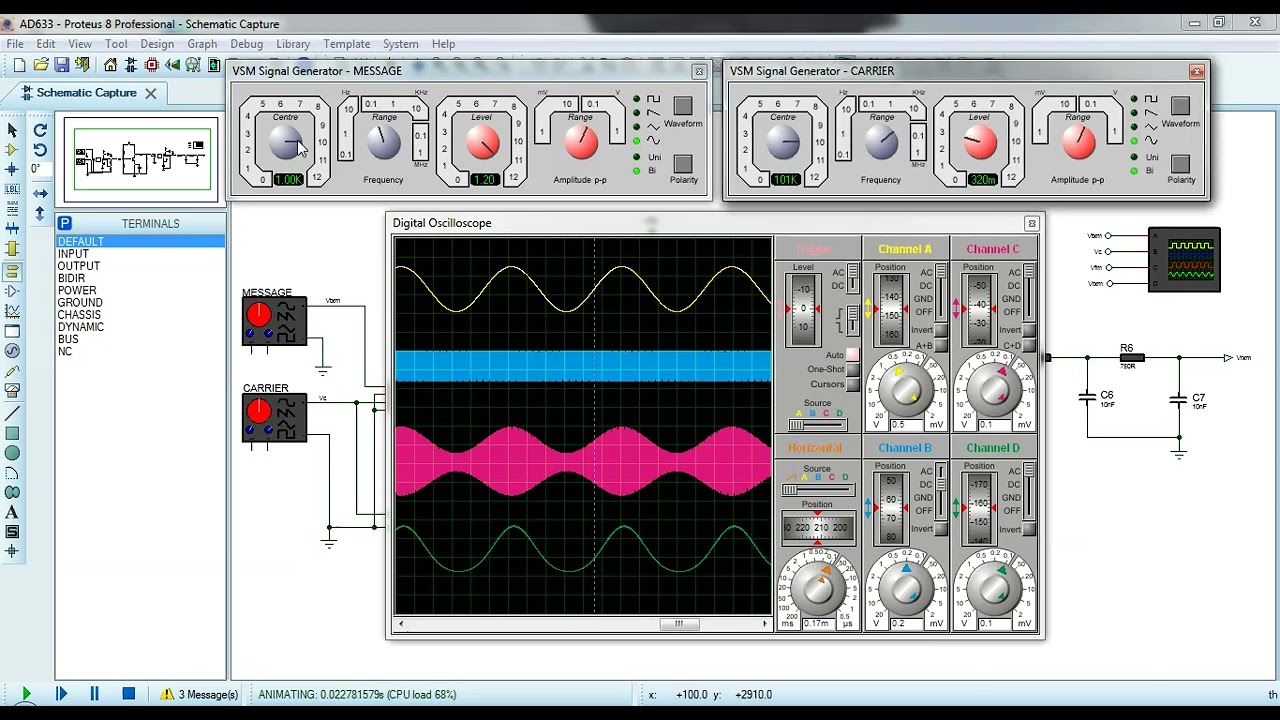The height and width of the screenshot is (720, 1280).
Task: Toggle CARRIER generator Waveform button
Action: pos(1180,106)
